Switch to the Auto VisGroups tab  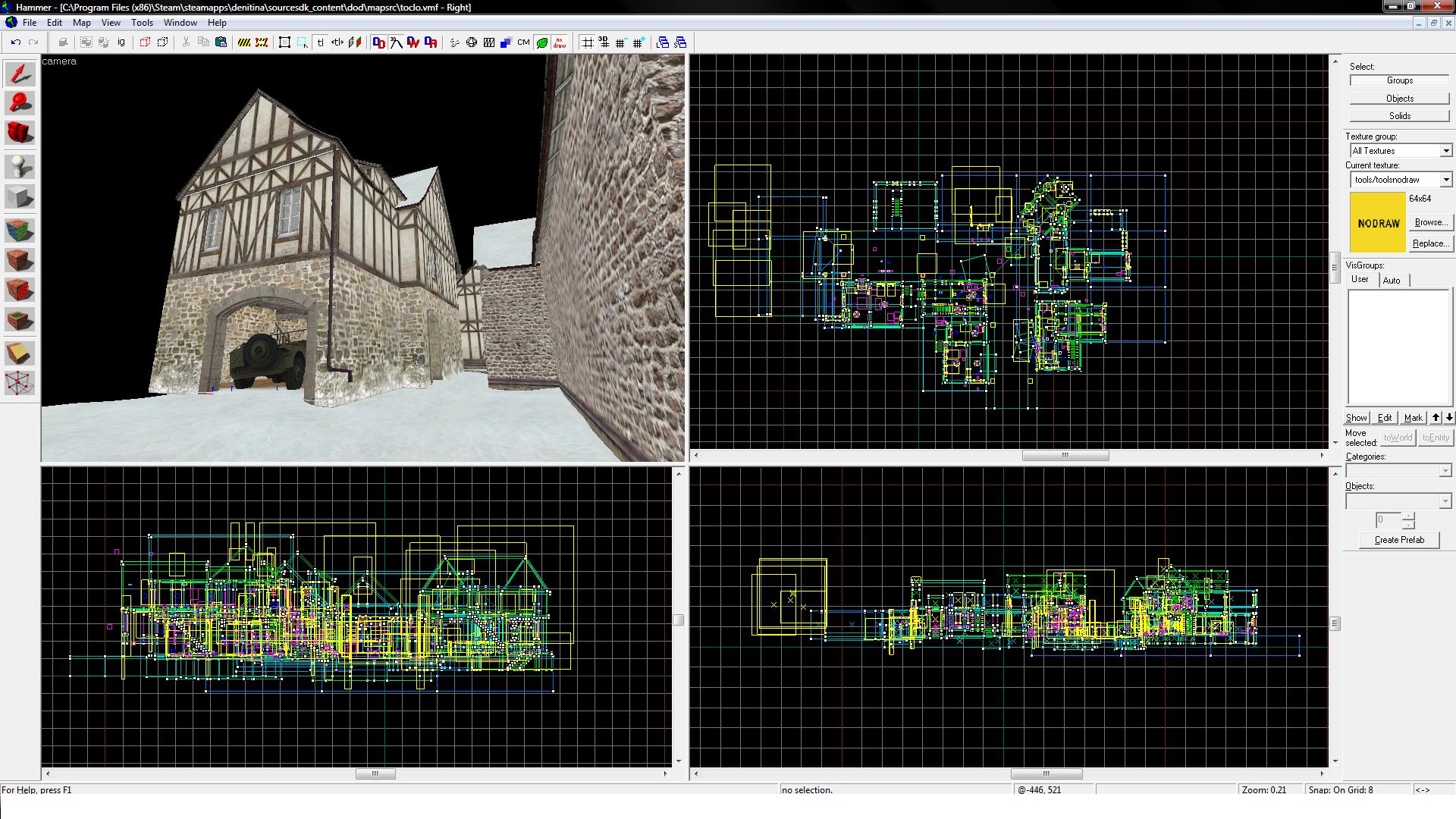tap(1392, 281)
